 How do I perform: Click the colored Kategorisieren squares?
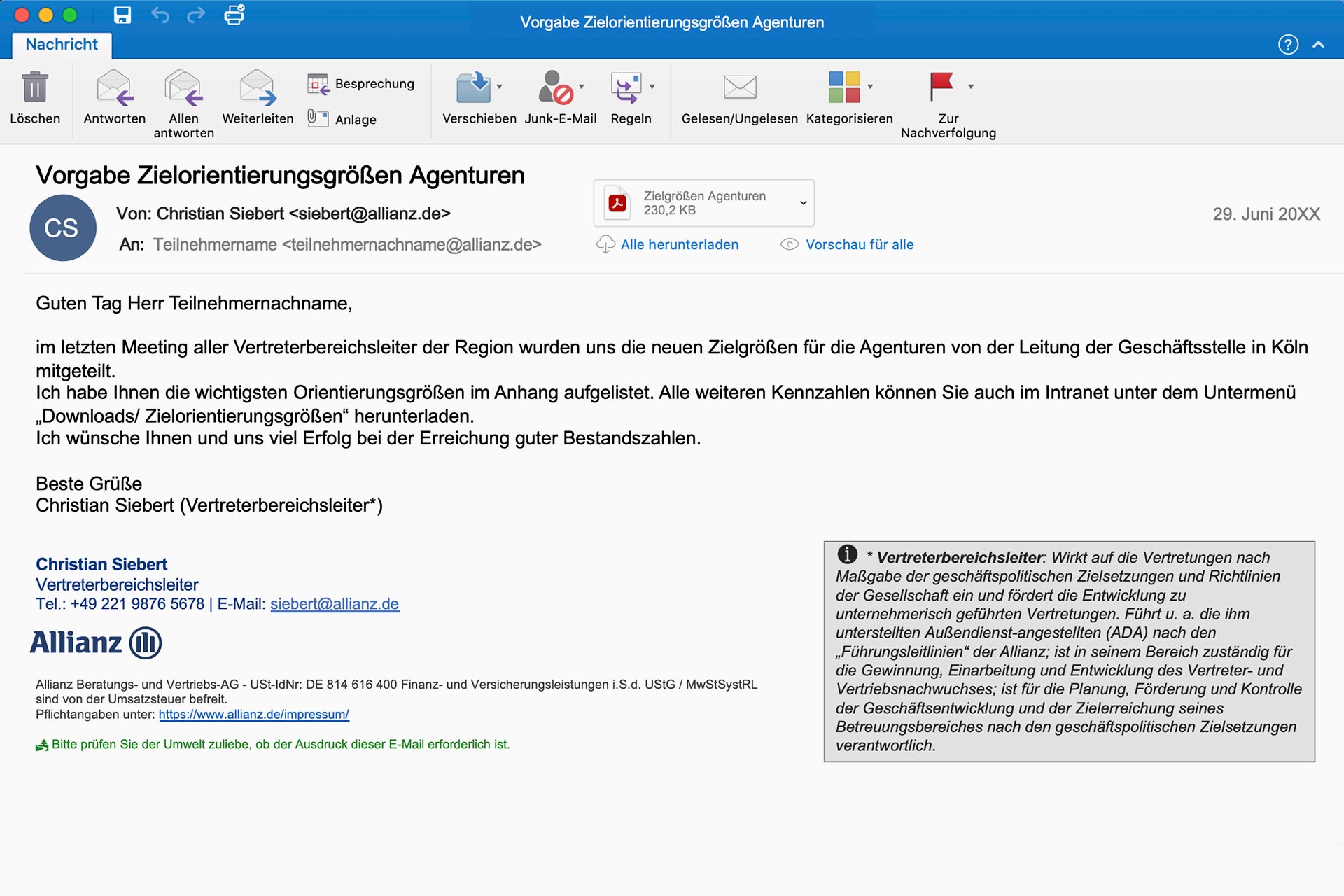844,87
